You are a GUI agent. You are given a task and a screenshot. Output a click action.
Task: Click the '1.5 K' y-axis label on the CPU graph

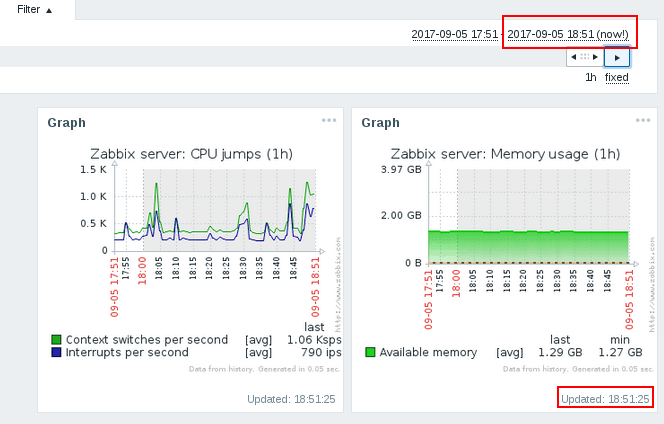94,169
